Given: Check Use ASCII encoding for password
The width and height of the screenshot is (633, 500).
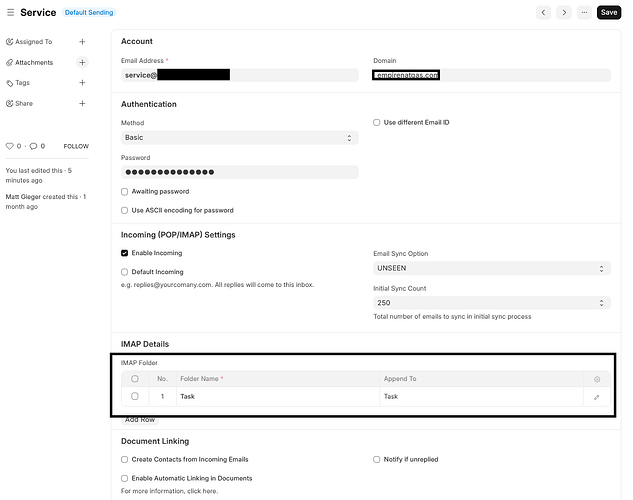Looking at the screenshot, I should pos(125,210).
